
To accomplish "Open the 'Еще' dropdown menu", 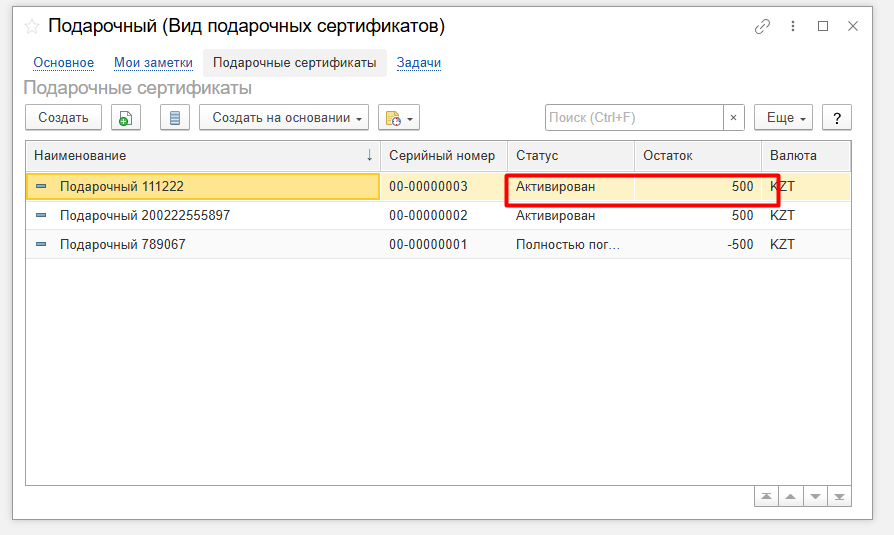I will pos(783,118).
